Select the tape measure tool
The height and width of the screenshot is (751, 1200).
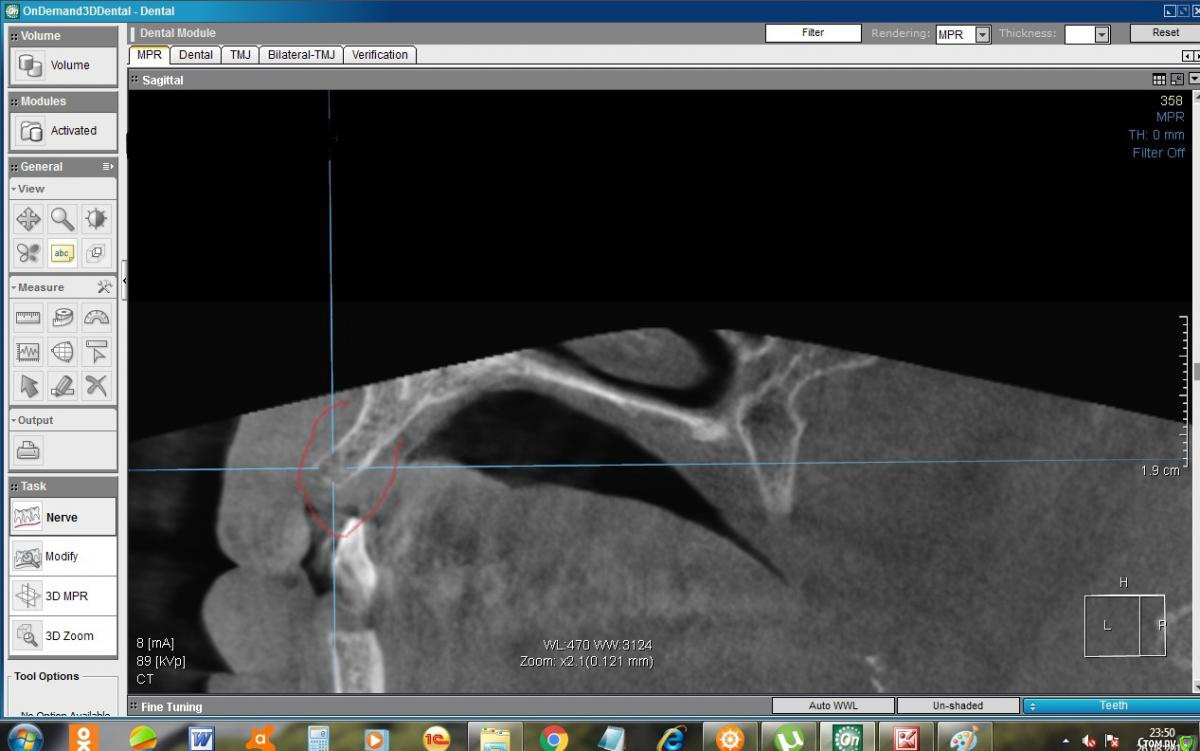pyautogui.click(x=63, y=318)
